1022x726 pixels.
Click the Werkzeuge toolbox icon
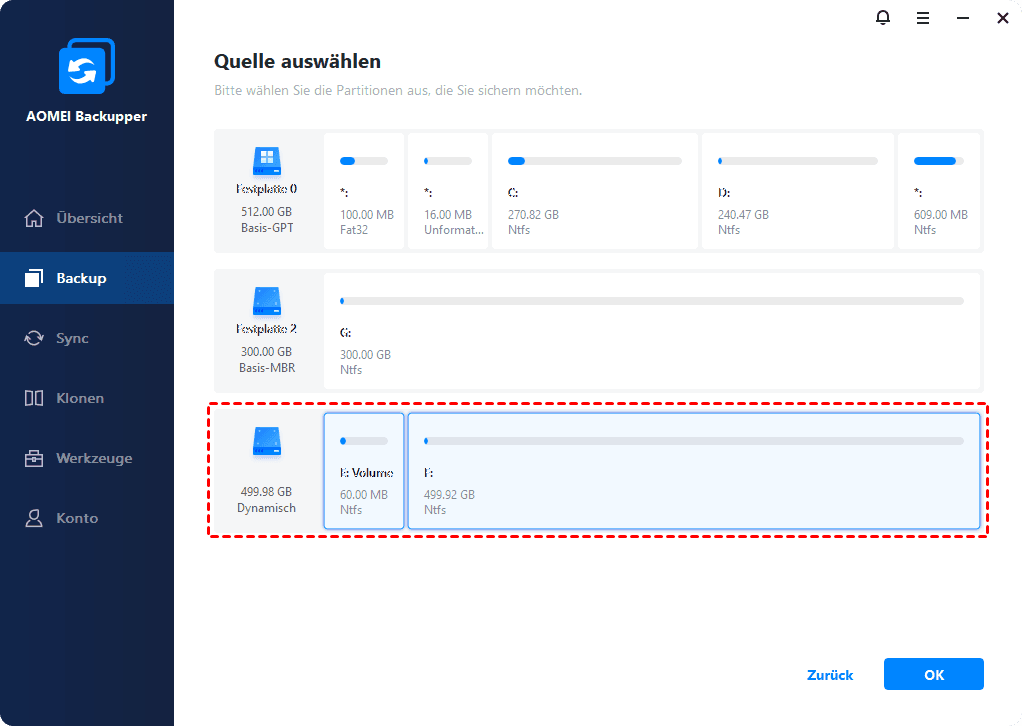(x=34, y=458)
